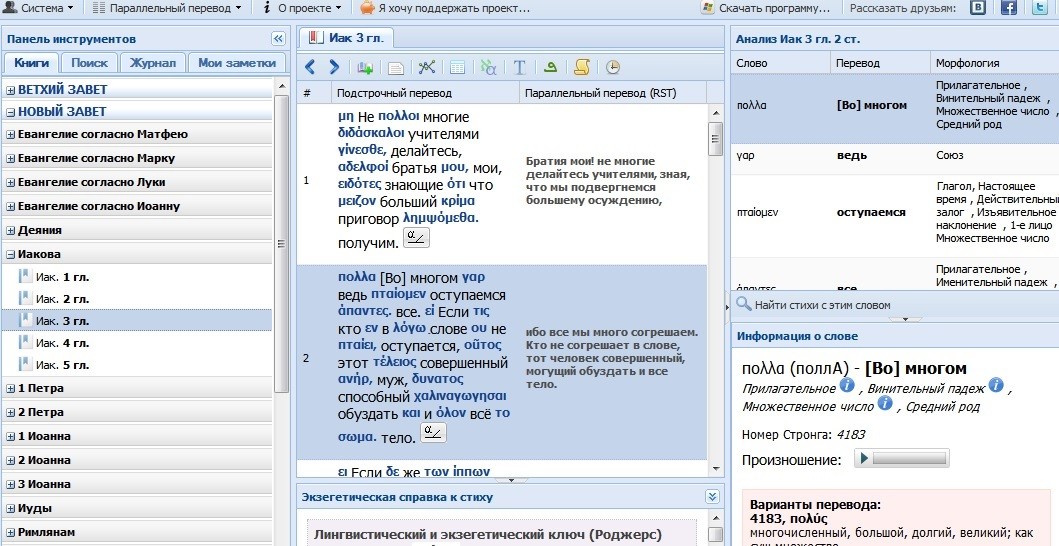
Task: Collapse the Экзегетическая справка panel
Action: click(712, 497)
